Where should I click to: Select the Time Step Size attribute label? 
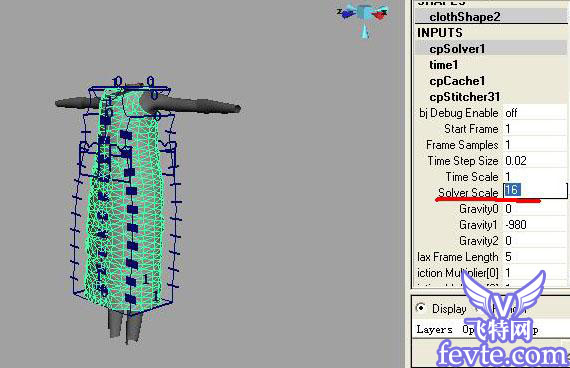pyautogui.click(x=463, y=161)
